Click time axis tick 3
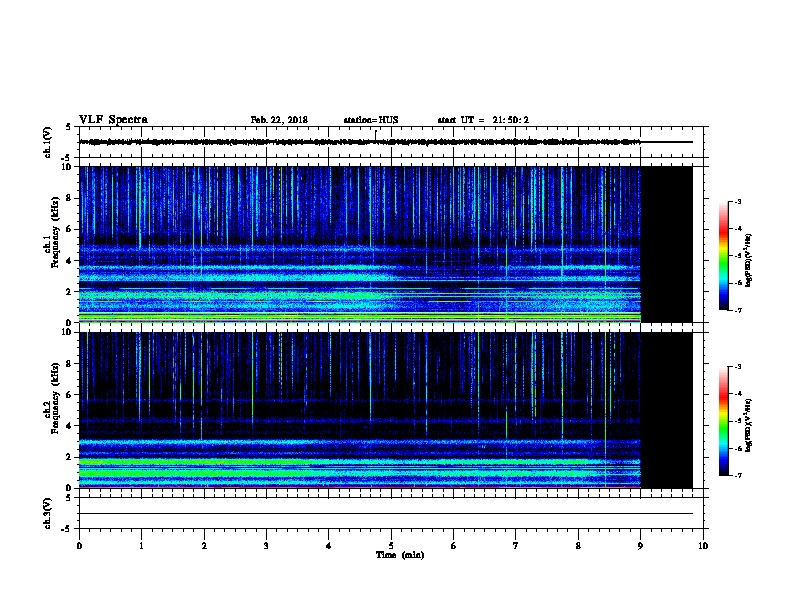Screen dimensions: 792x612 (266, 546)
